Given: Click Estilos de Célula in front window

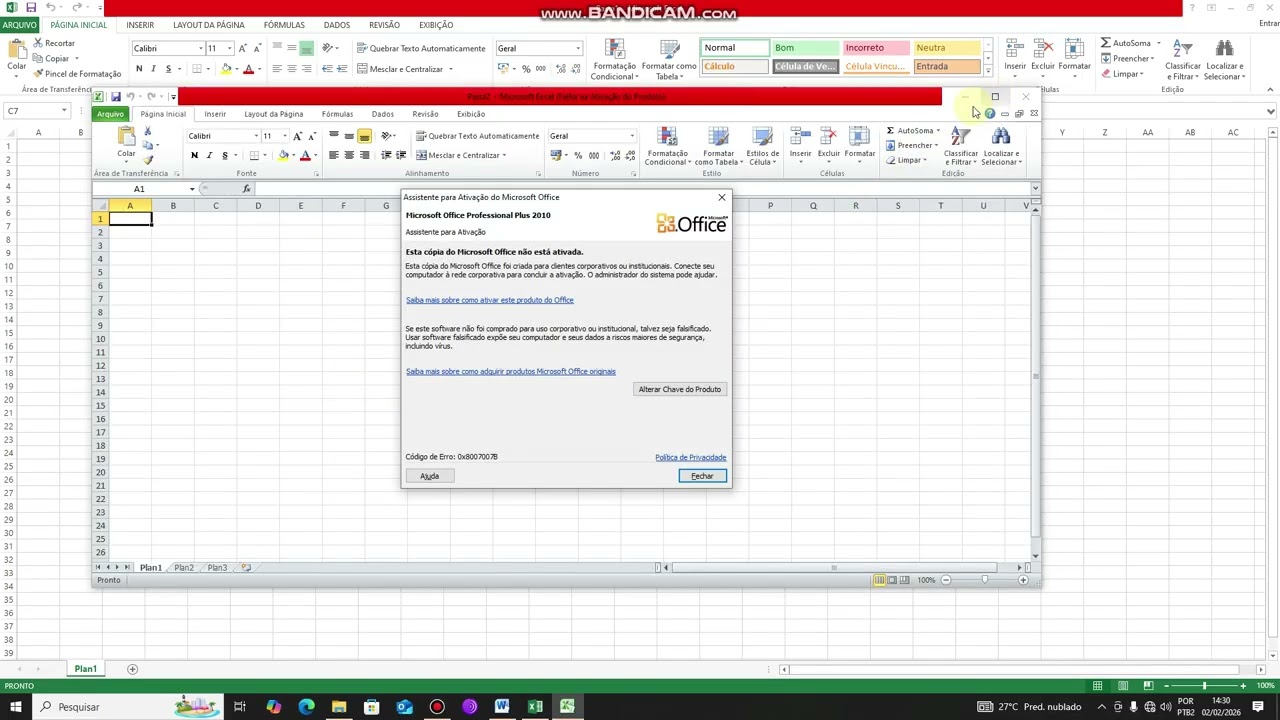Looking at the screenshot, I should tap(762, 146).
